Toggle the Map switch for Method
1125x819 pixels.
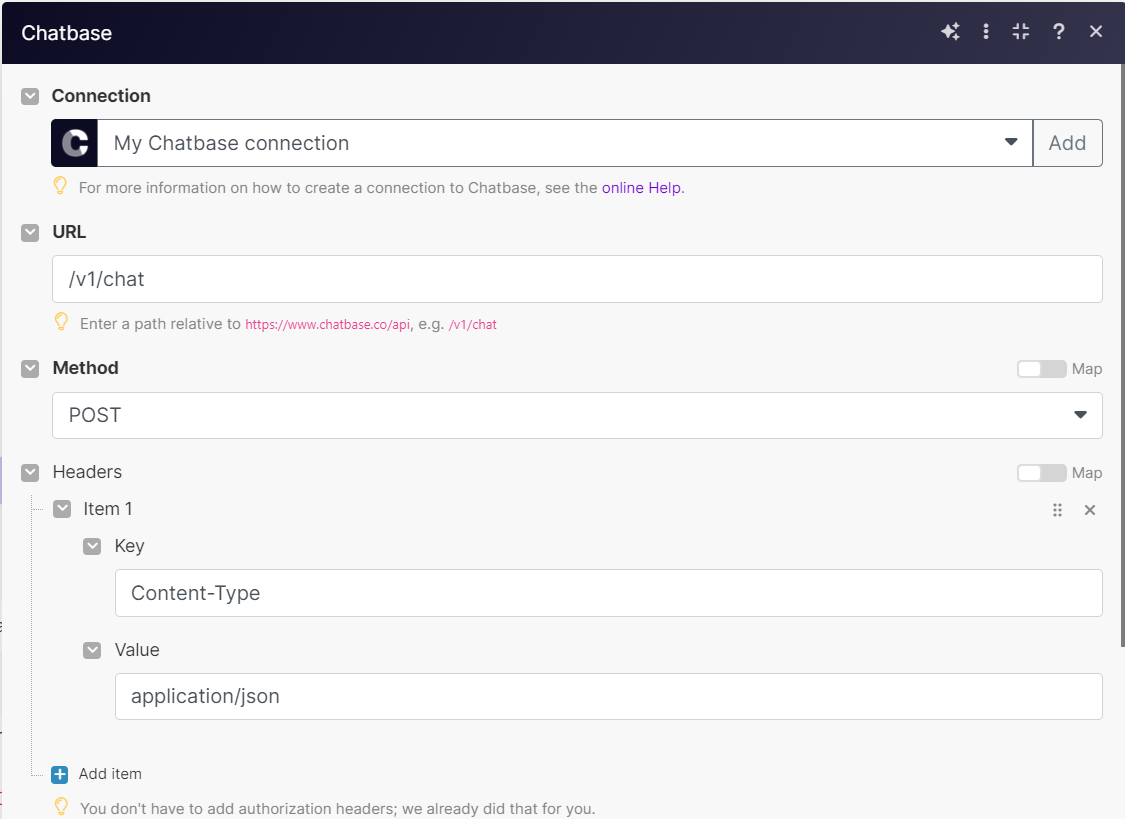[x=1041, y=369]
